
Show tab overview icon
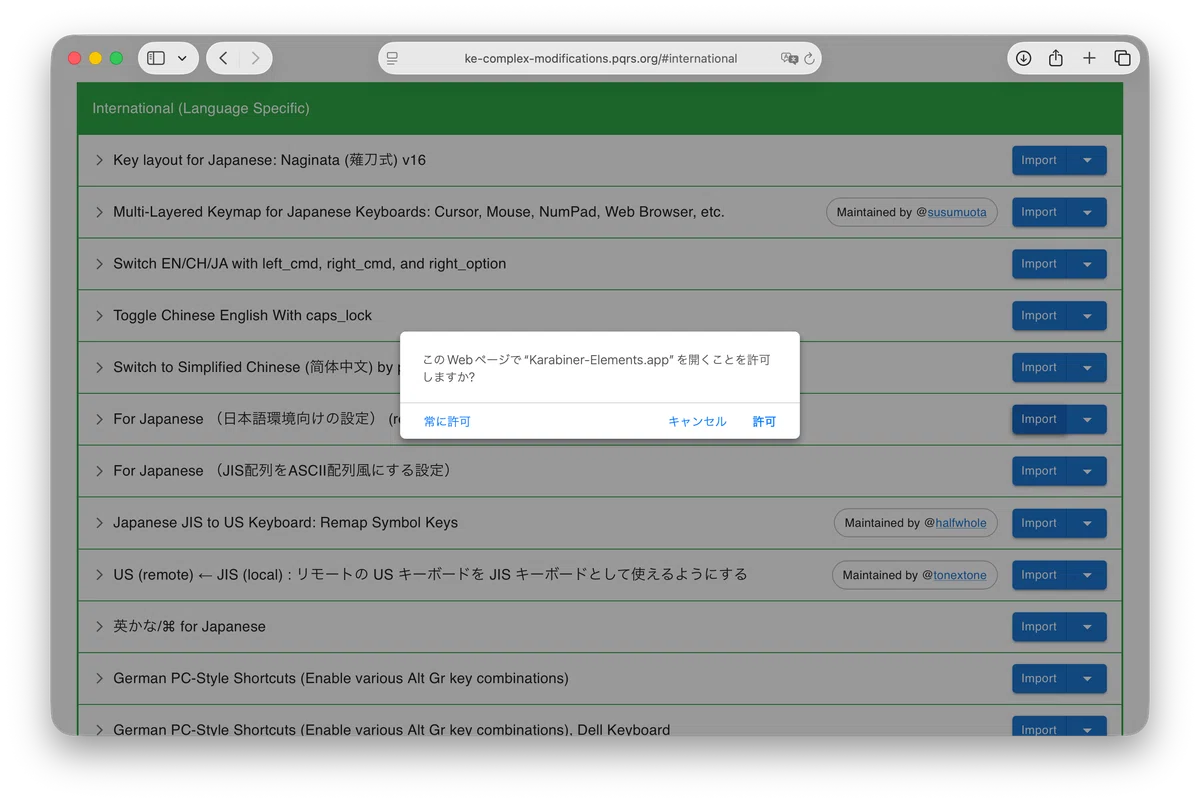coord(1122,58)
